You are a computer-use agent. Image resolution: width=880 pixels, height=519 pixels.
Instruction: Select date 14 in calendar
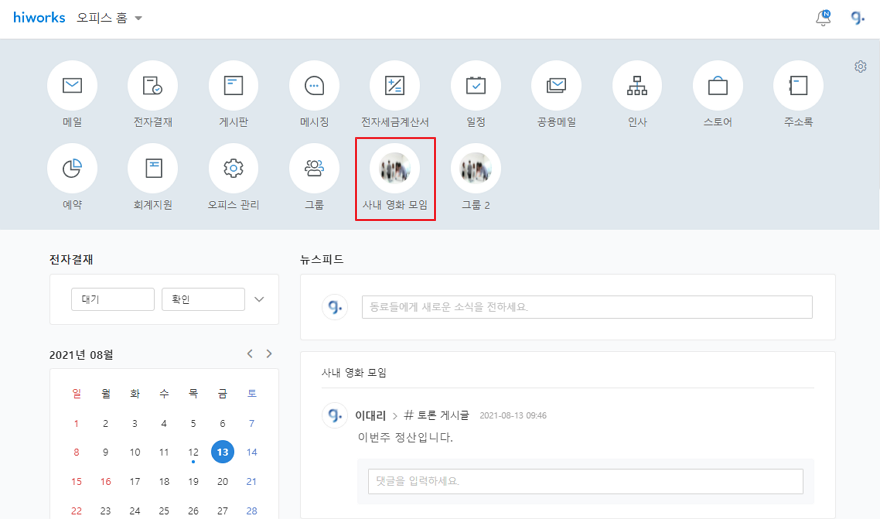pos(251,452)
